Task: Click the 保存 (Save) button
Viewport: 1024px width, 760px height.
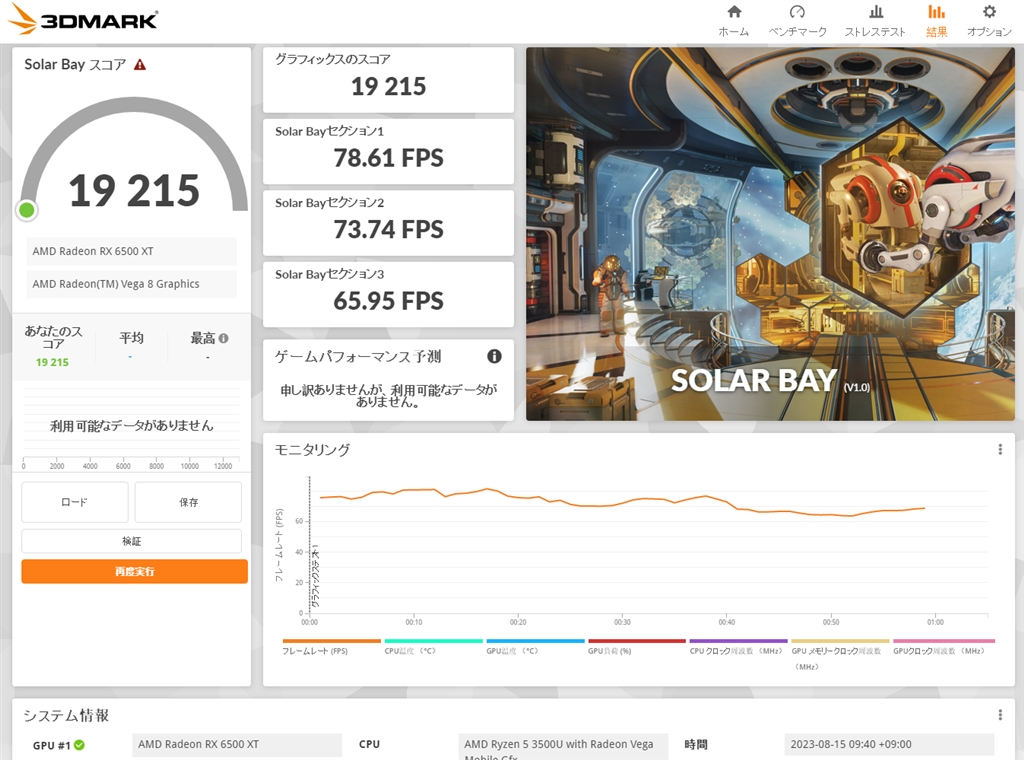Action: 188,502
